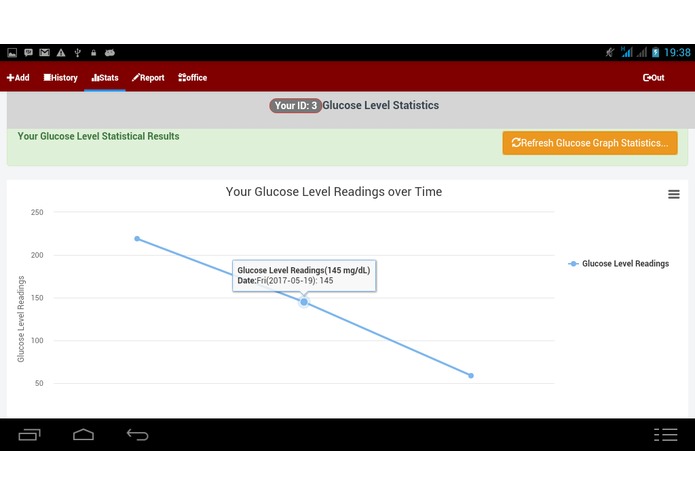Click the Glucose Level Statistics heading
Image resolution: width=695 pixels, height=494 pixels.
pos(380,105)
